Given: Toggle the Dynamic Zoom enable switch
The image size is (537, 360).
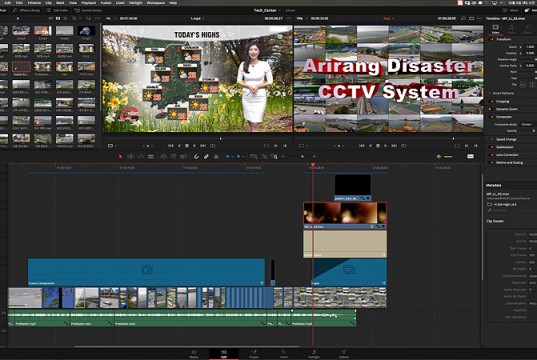Looking at the screenshot, I should pyautogui.click(x=490, y=109).
